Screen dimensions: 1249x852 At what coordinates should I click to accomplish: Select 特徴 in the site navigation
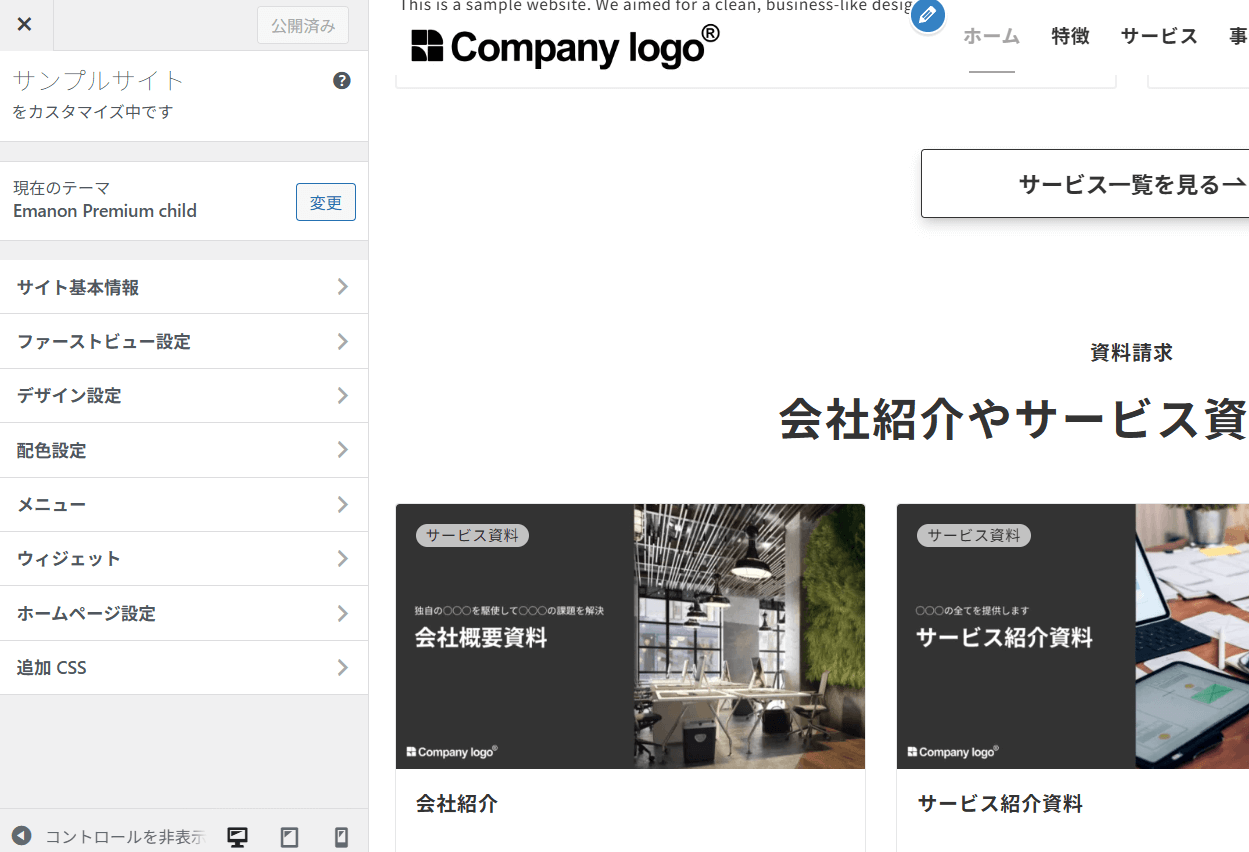(x=1070, y=37)
